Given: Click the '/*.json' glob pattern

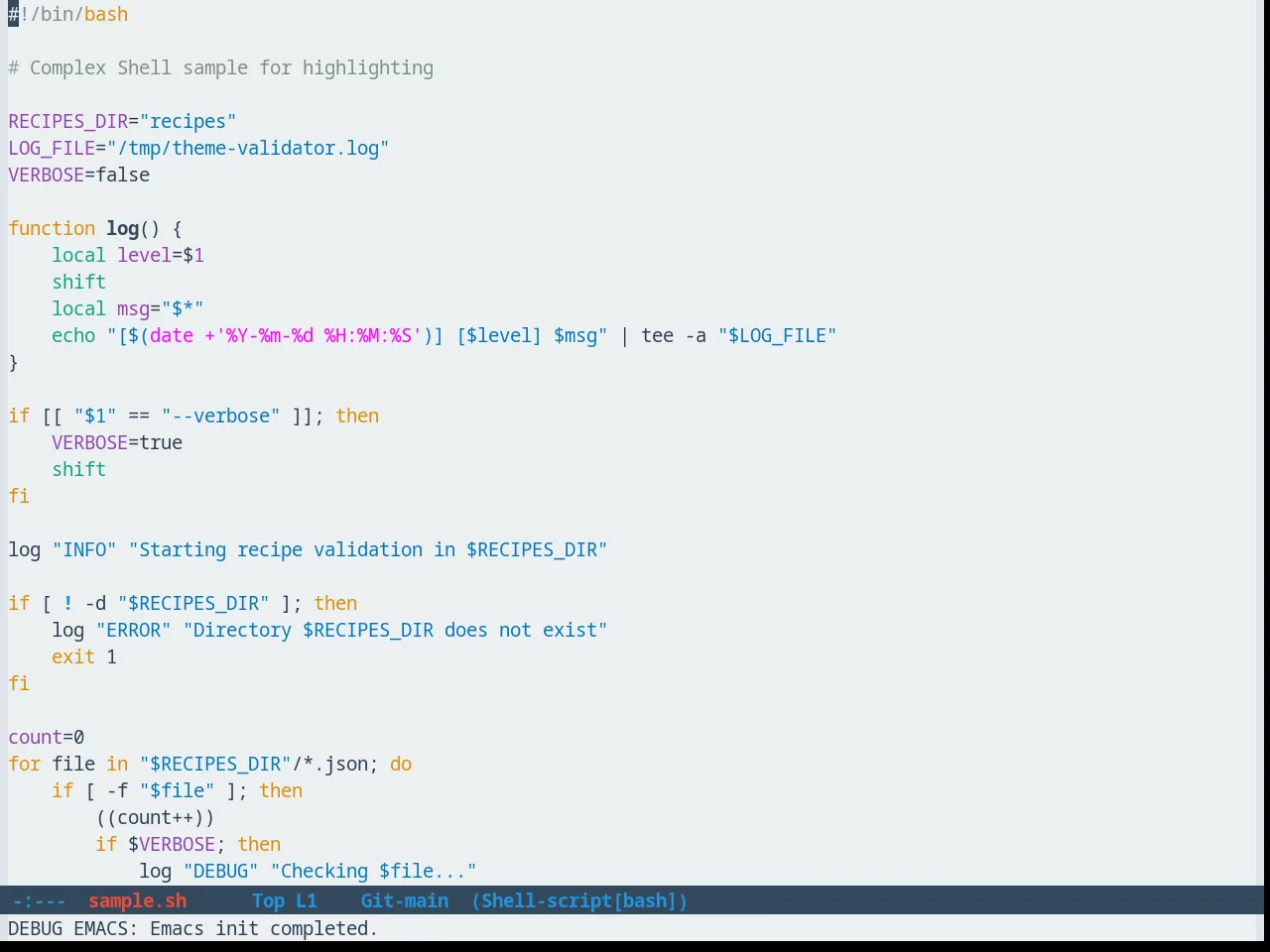Looking at the screenshot, I should click(329, 764).
